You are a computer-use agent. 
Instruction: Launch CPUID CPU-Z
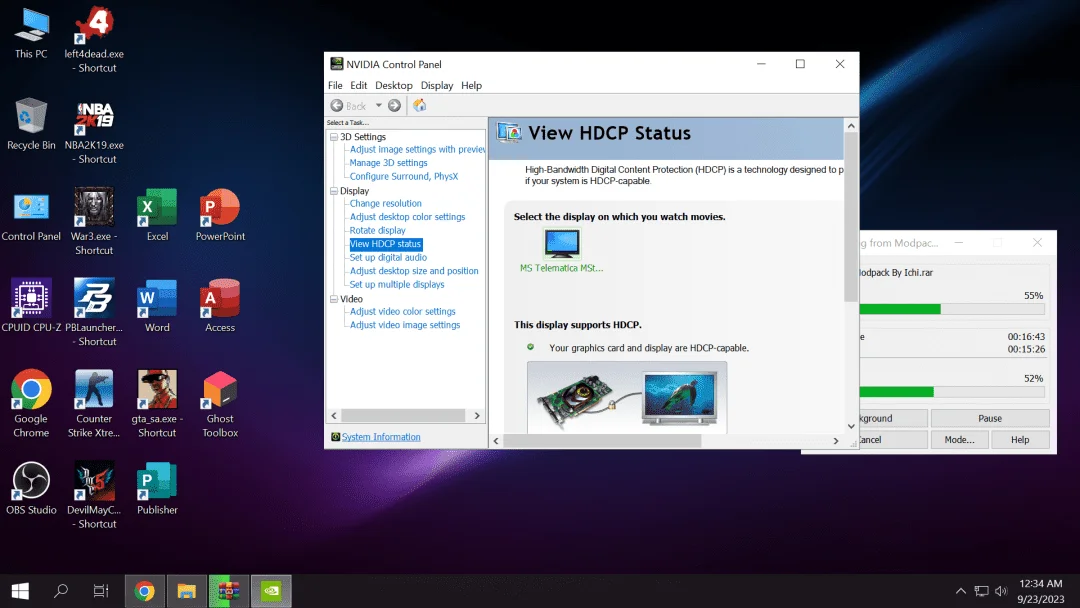pyautogui.click(x=31, y=306)
